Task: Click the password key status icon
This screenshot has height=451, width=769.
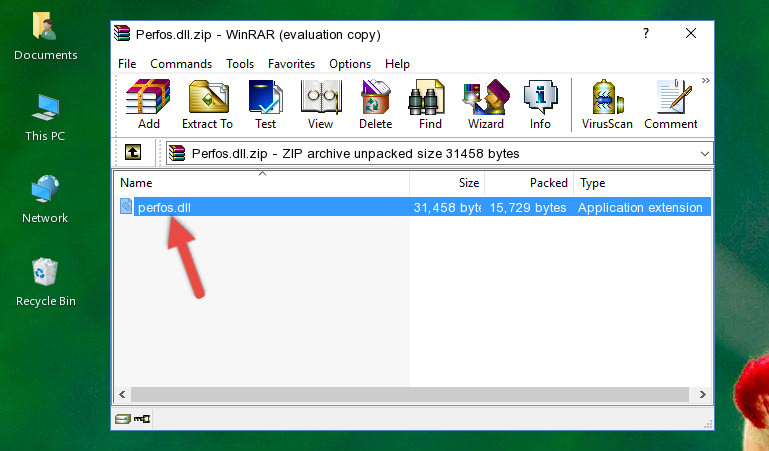Action: [x=142, y=419]
